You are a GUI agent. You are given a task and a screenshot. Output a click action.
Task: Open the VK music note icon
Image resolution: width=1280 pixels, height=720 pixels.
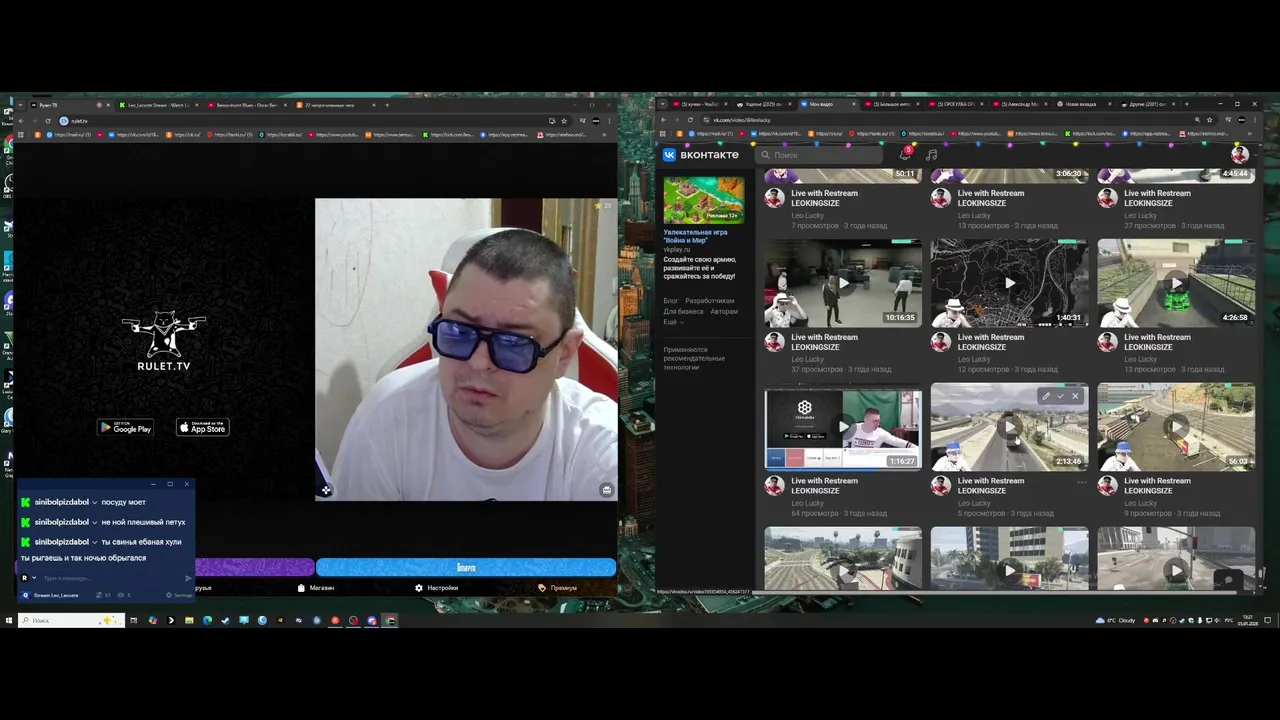click(x=931, y=155)
